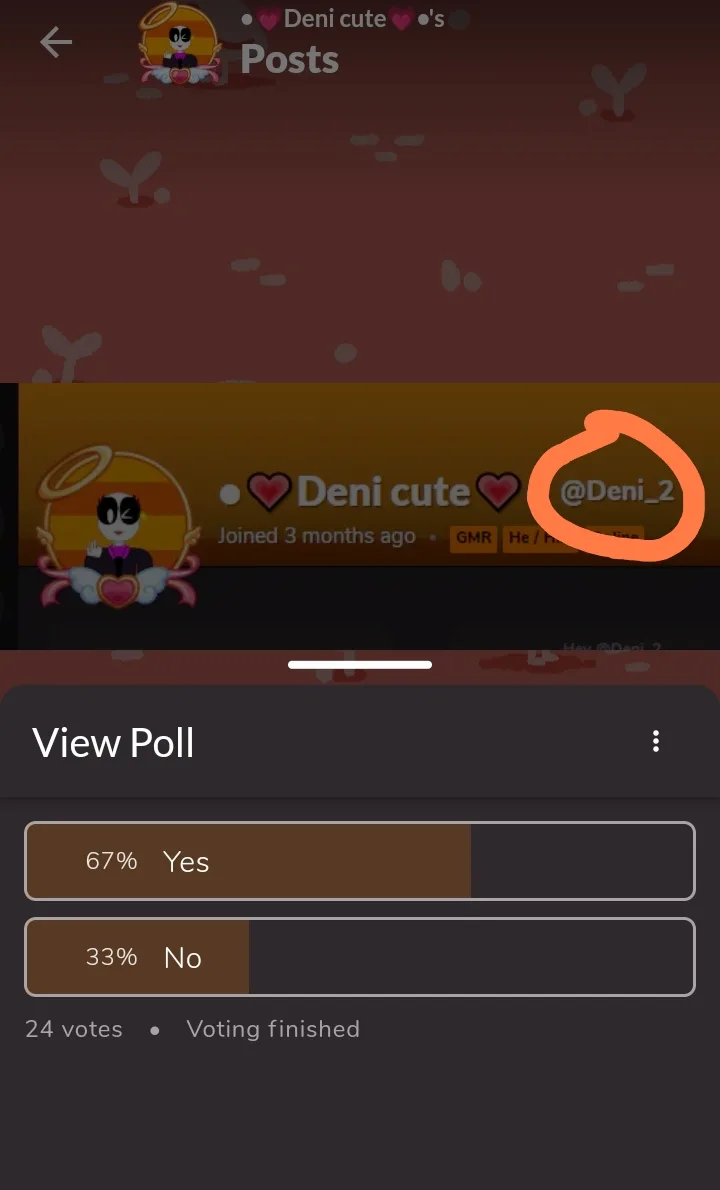Tap the He / Him pronoun tag
This screenshot has height=1190, width=720.
539,537
